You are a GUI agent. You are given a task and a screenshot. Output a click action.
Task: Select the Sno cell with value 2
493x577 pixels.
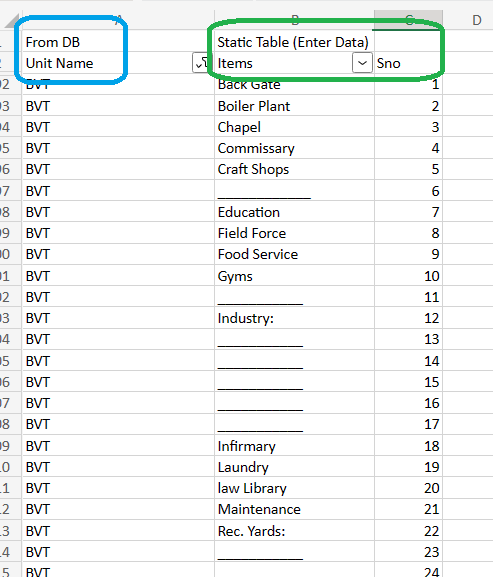[408, 106]
